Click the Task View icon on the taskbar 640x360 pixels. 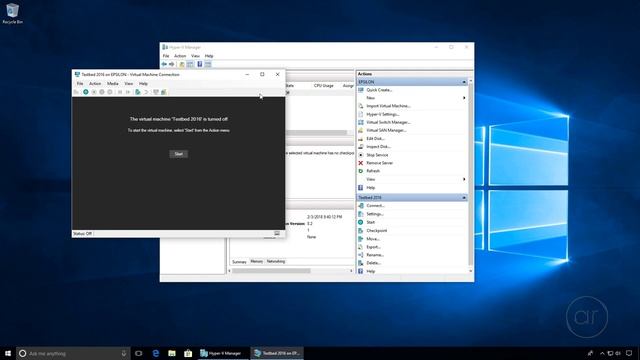tap(139, 353)
